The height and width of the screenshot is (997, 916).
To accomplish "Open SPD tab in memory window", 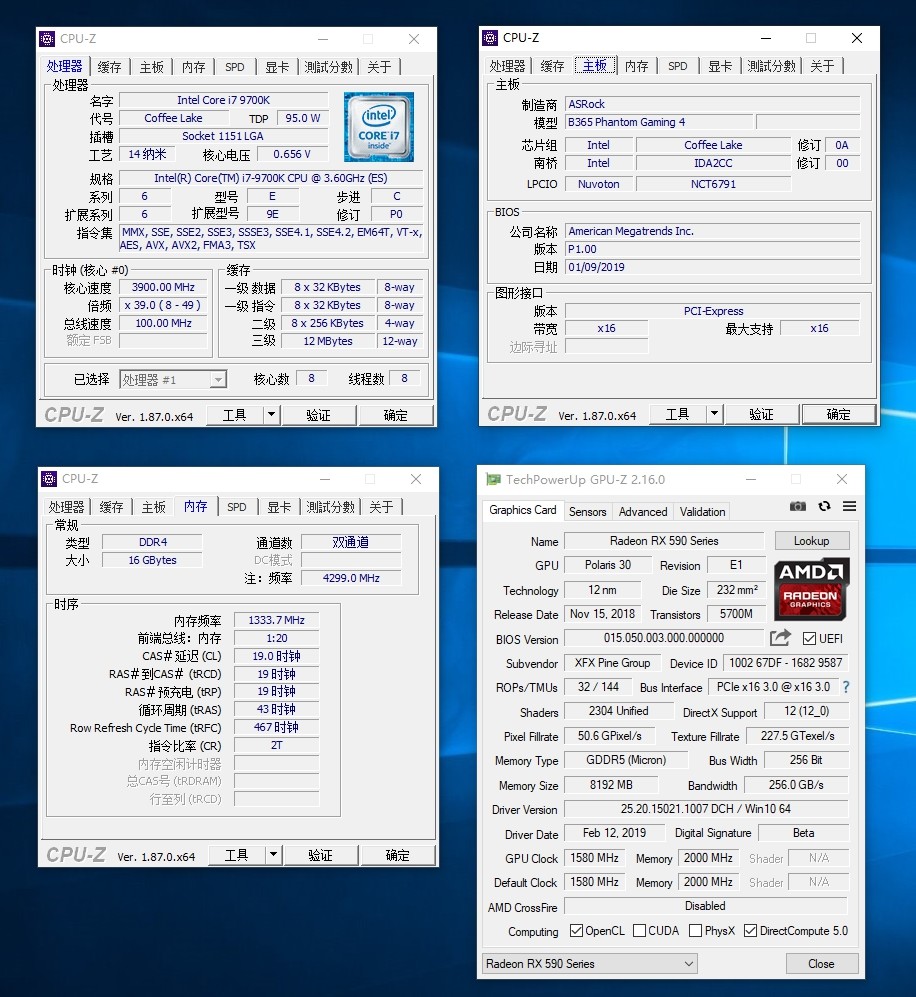I will [x=236, y=507].
